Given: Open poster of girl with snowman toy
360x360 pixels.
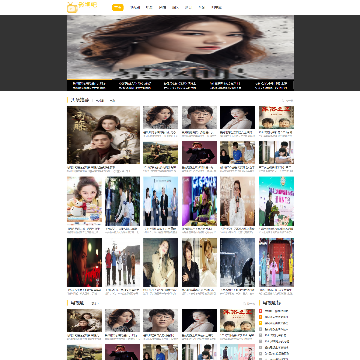Looking at the screenshot, I should click(x=84, y=201).
